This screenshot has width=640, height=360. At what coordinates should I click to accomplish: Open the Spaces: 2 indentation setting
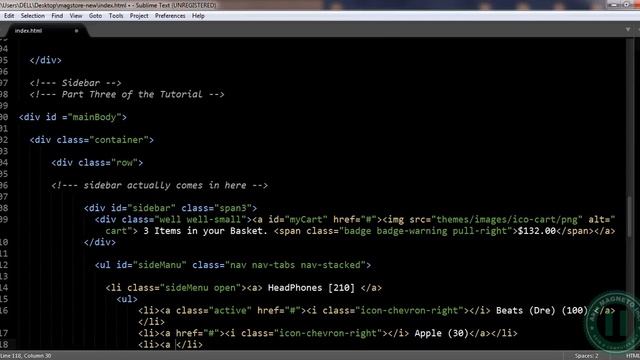coord(587,356)
